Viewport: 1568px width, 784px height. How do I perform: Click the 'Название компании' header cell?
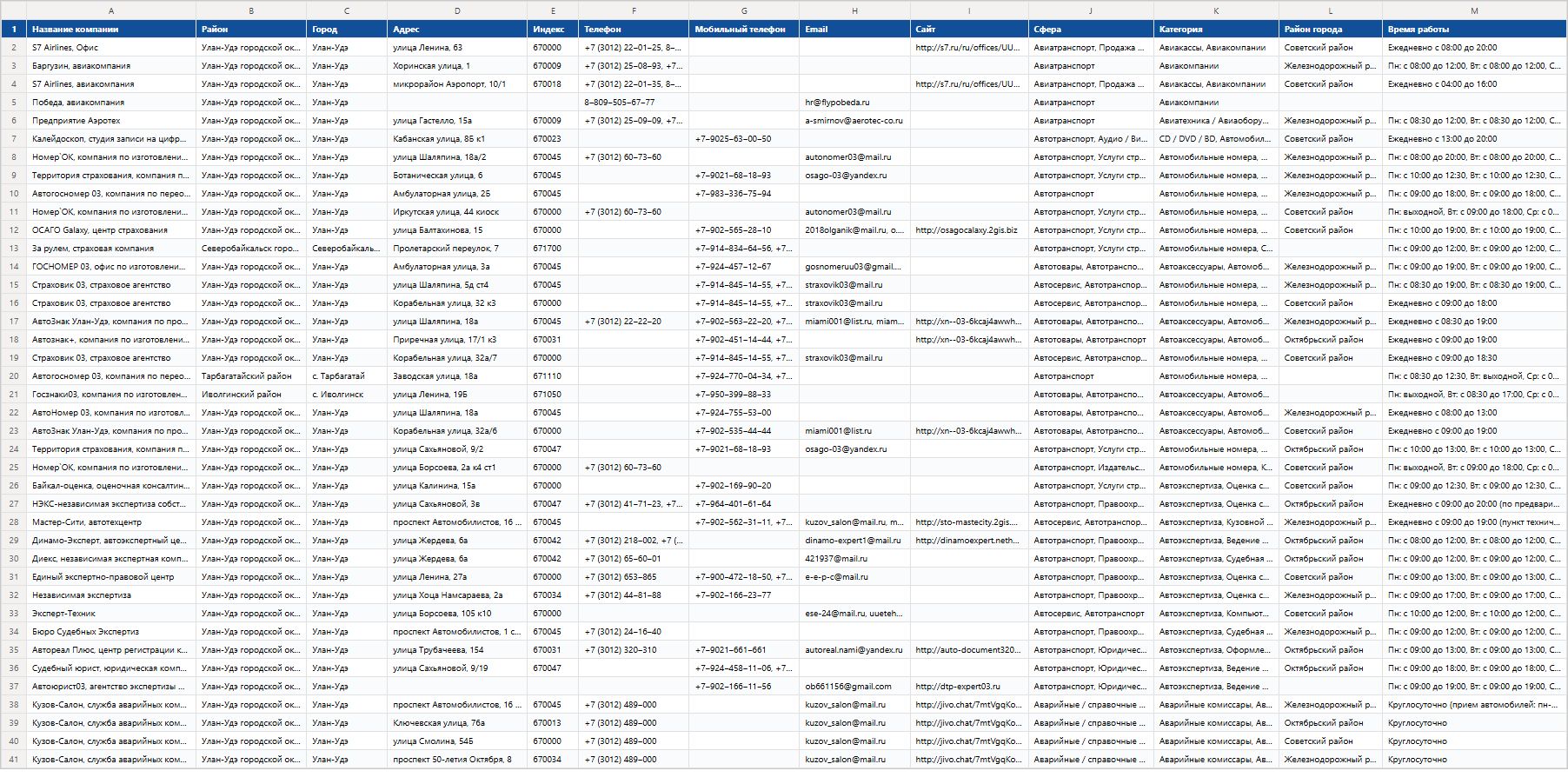click(x=111, y=30)
